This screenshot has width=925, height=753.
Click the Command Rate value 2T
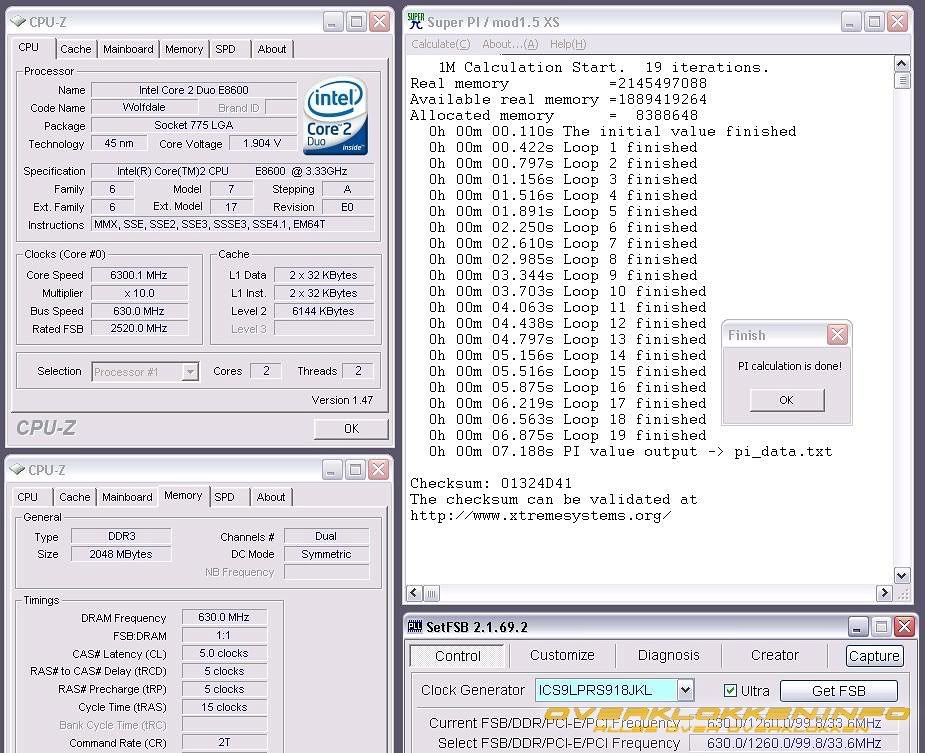224,742
